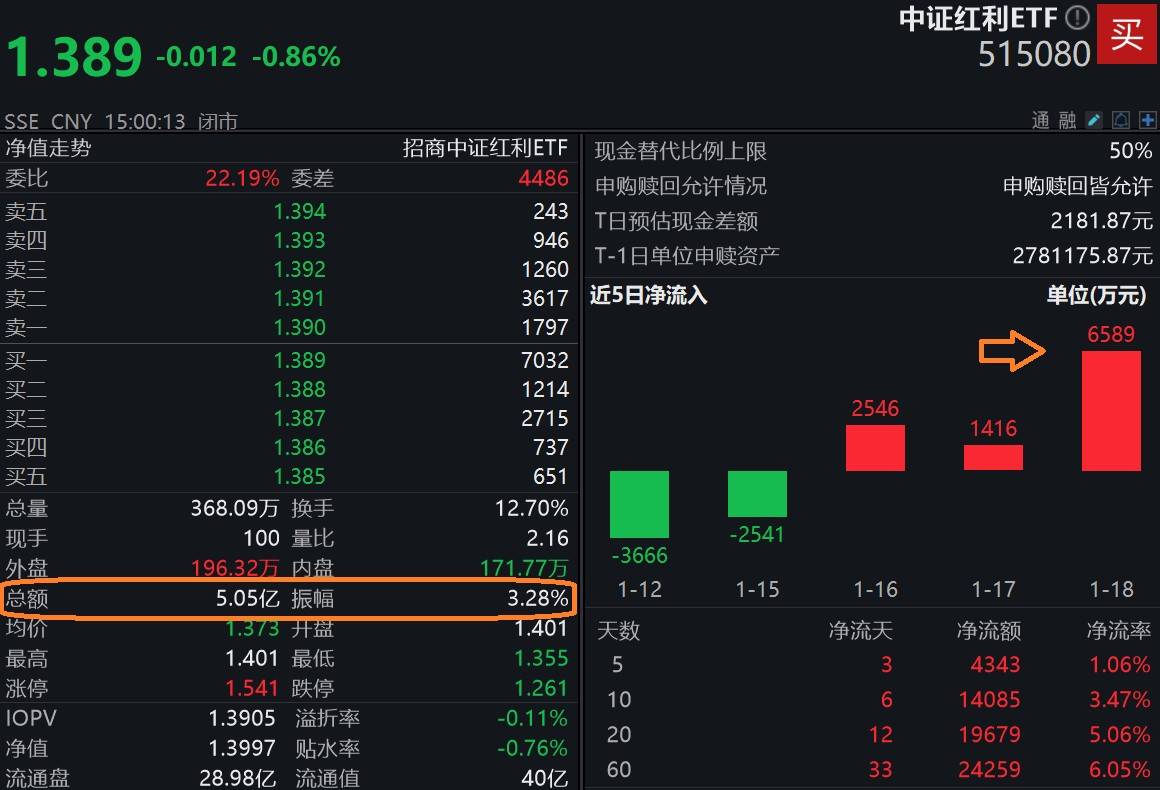Select the 60-day net flow row
This screenshot has height=790, width=1160.
click(880, 769)
